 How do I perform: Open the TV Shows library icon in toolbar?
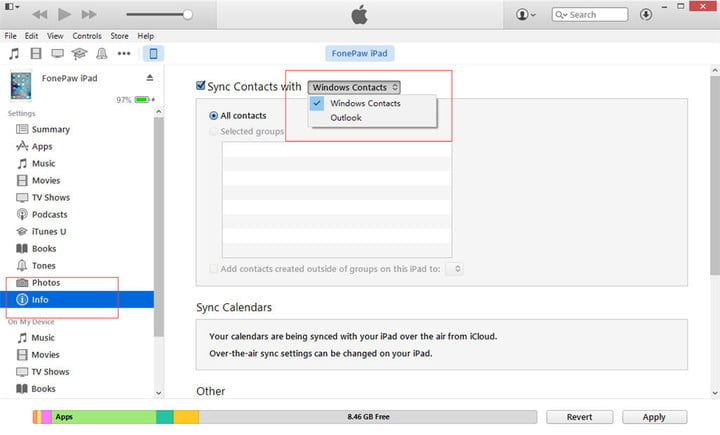pos(57,53)
